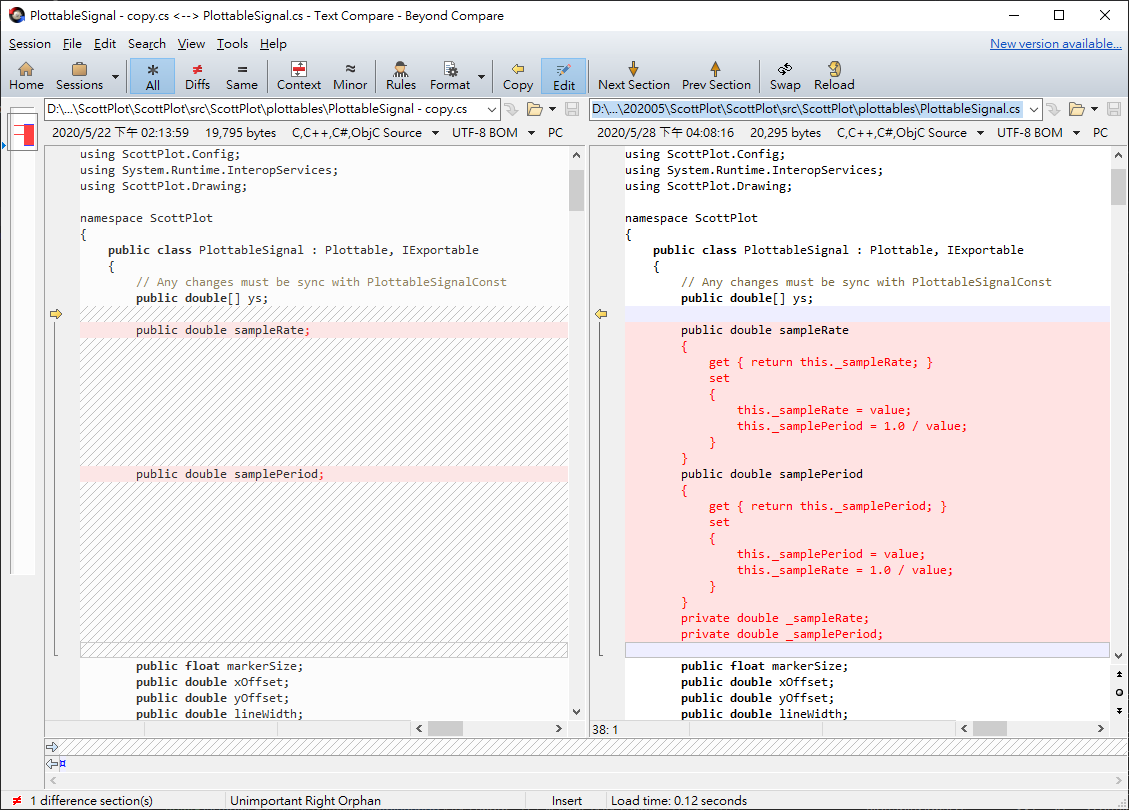Screen dimensions: 1129x810
Task: Open the Tools menu
Action: click(232, 43)
